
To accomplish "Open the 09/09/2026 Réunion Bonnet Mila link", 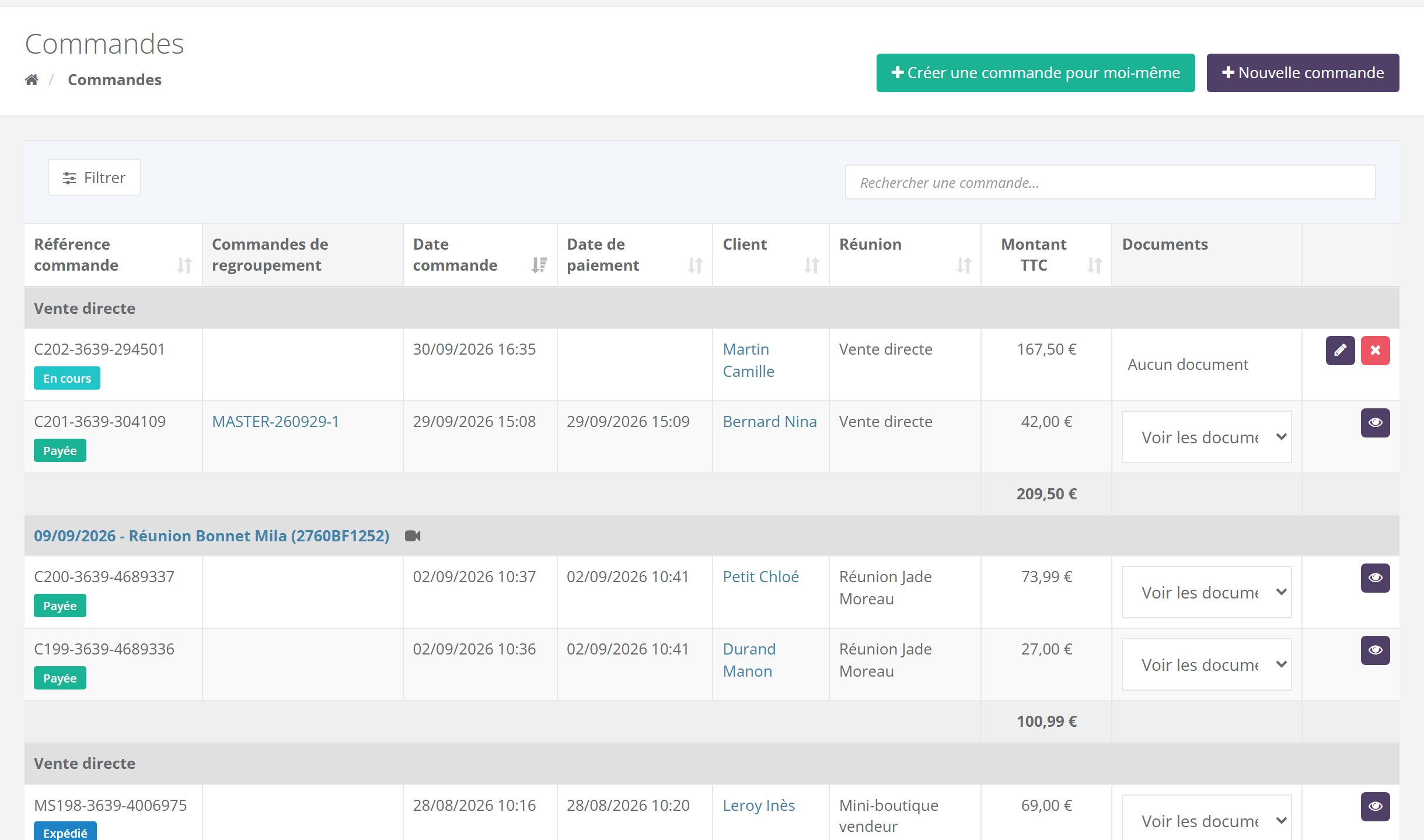I will coord(211,536).
